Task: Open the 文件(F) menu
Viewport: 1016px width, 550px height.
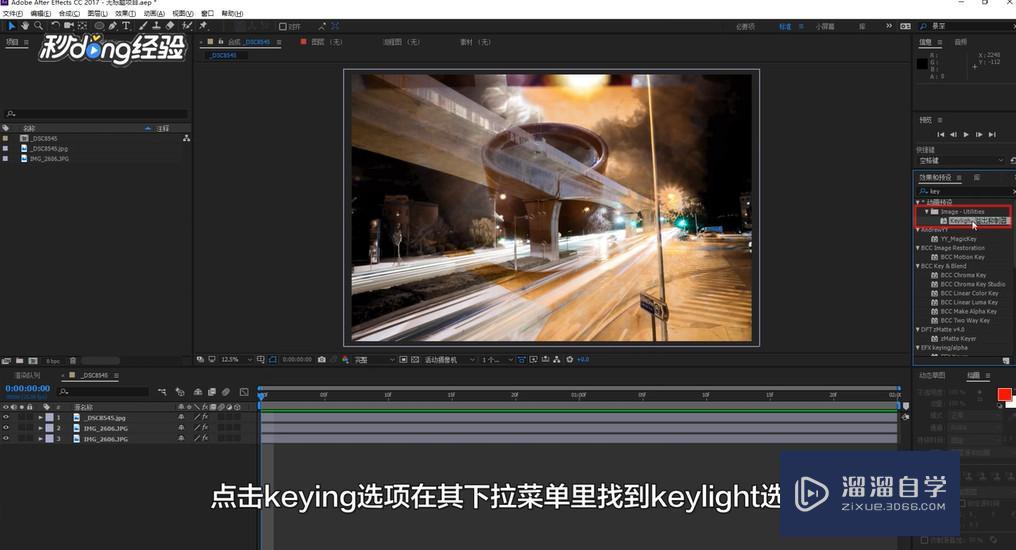Action: pos(12,14)
